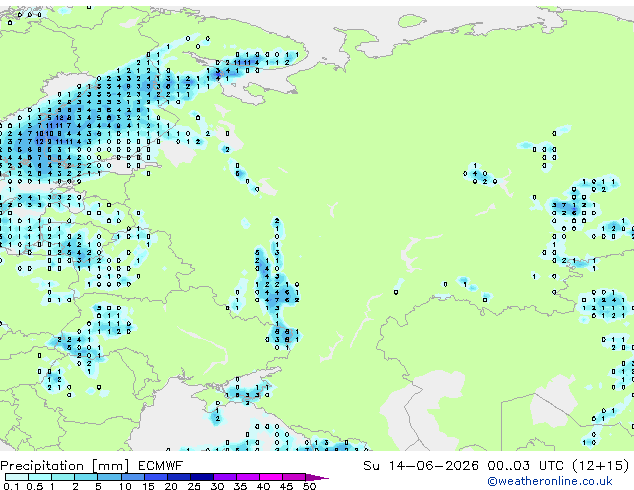634x490 pixels.
Task: Select the 10–15 mm legend swatch
Action: 132,477
